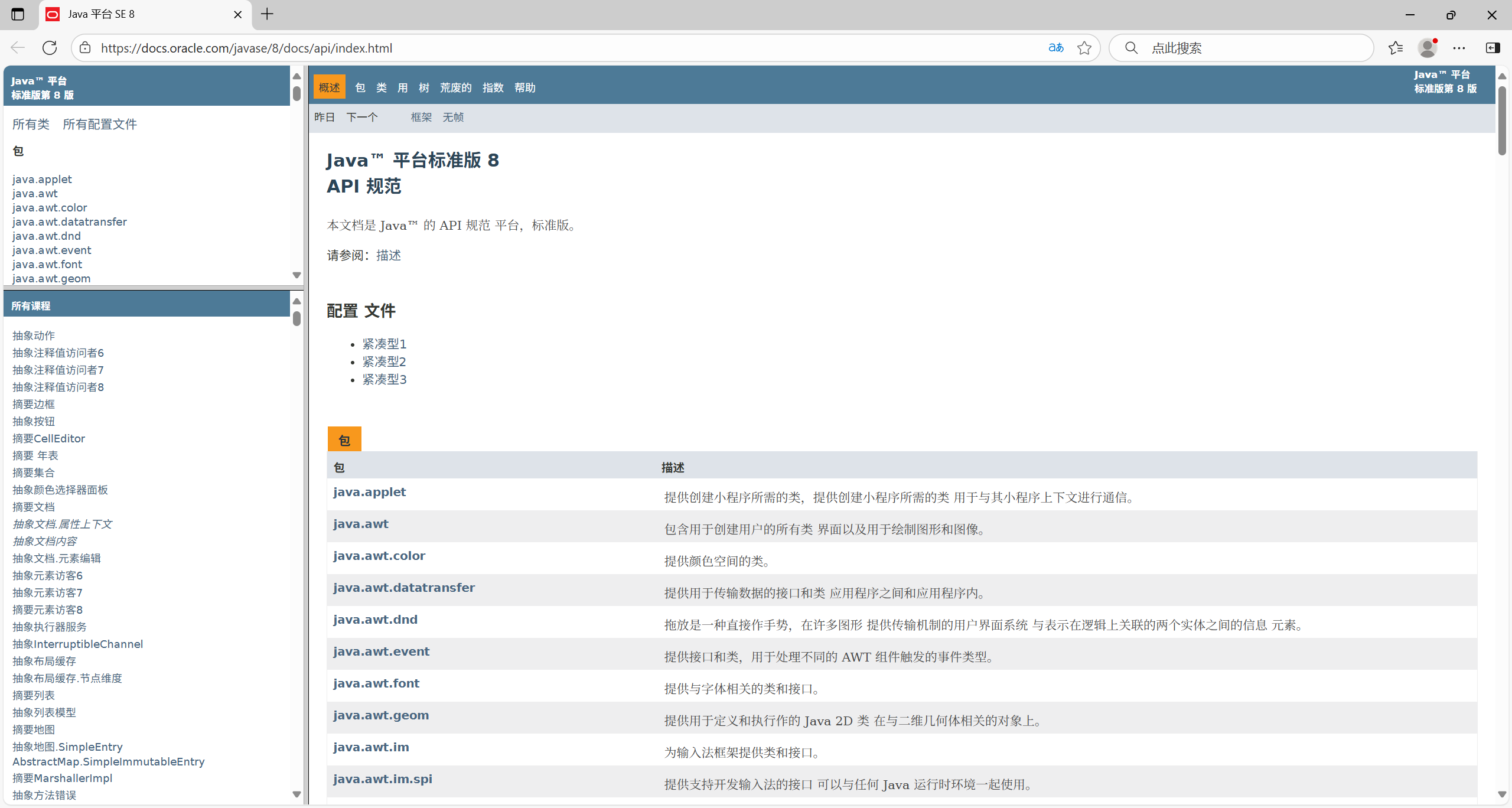Open the 指数 navigation item
The image size is (1512, 808).
493,87
